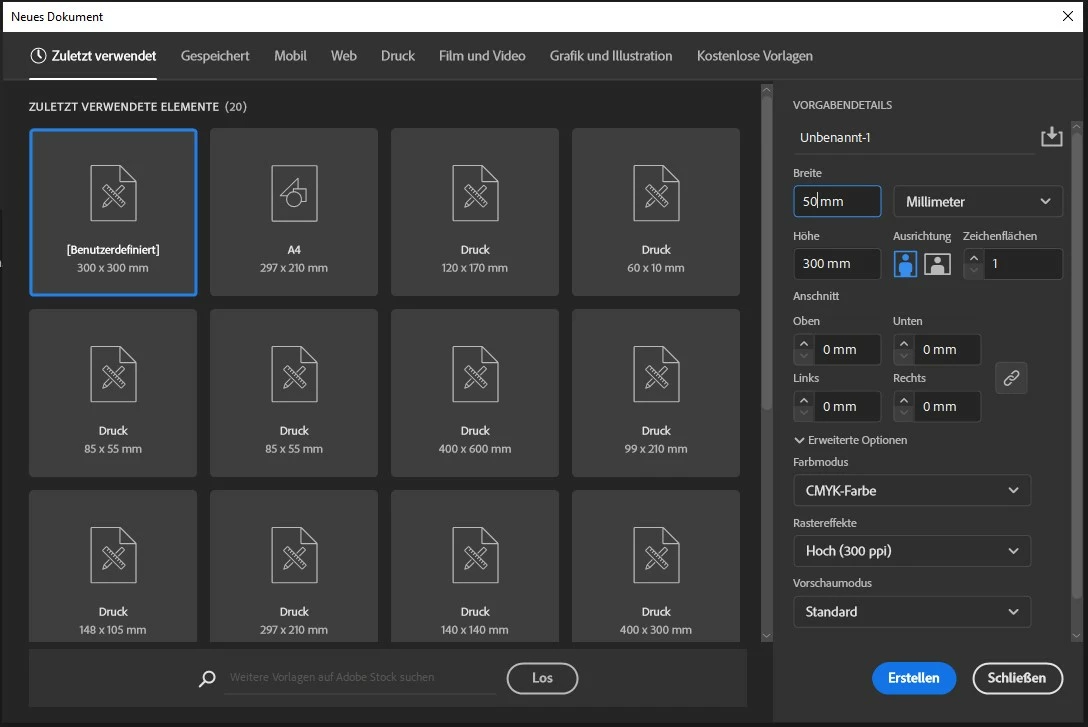
Task: Increase Links bleed value
Action: [804, 400]
